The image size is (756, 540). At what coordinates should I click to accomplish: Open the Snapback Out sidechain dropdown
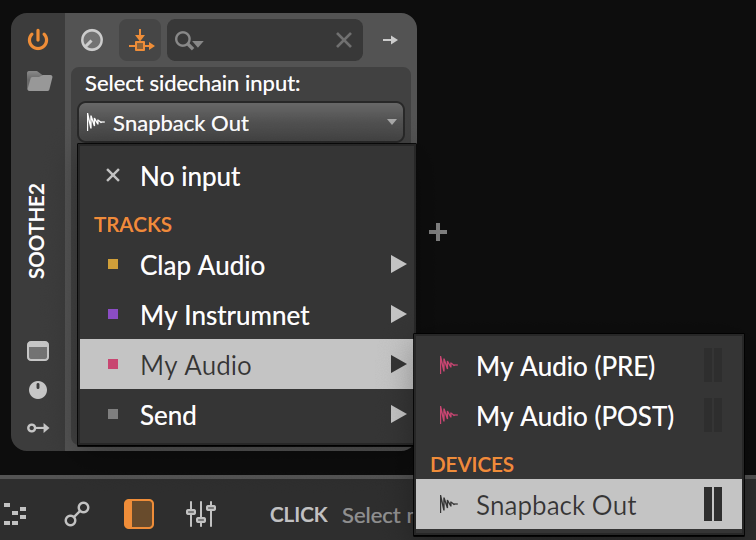(241, 123)
